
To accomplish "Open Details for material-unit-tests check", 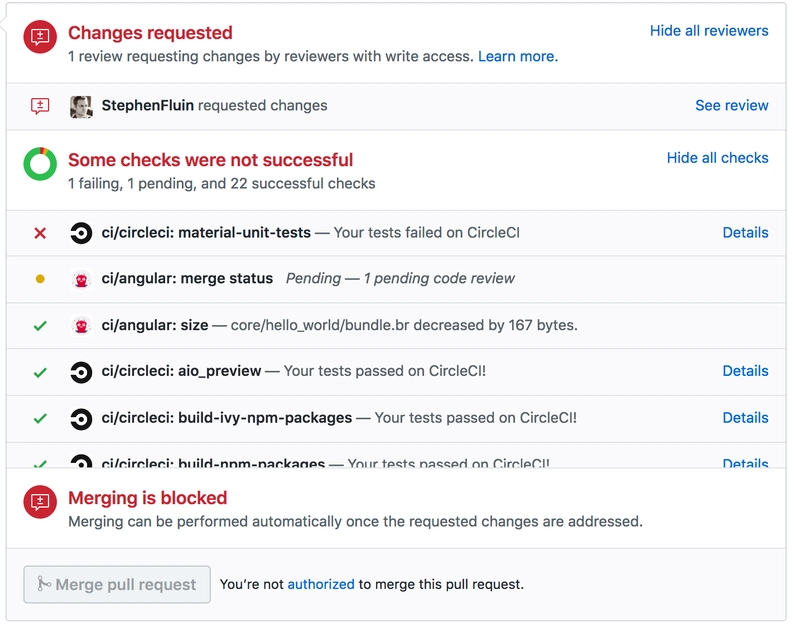I will (745, 233).
